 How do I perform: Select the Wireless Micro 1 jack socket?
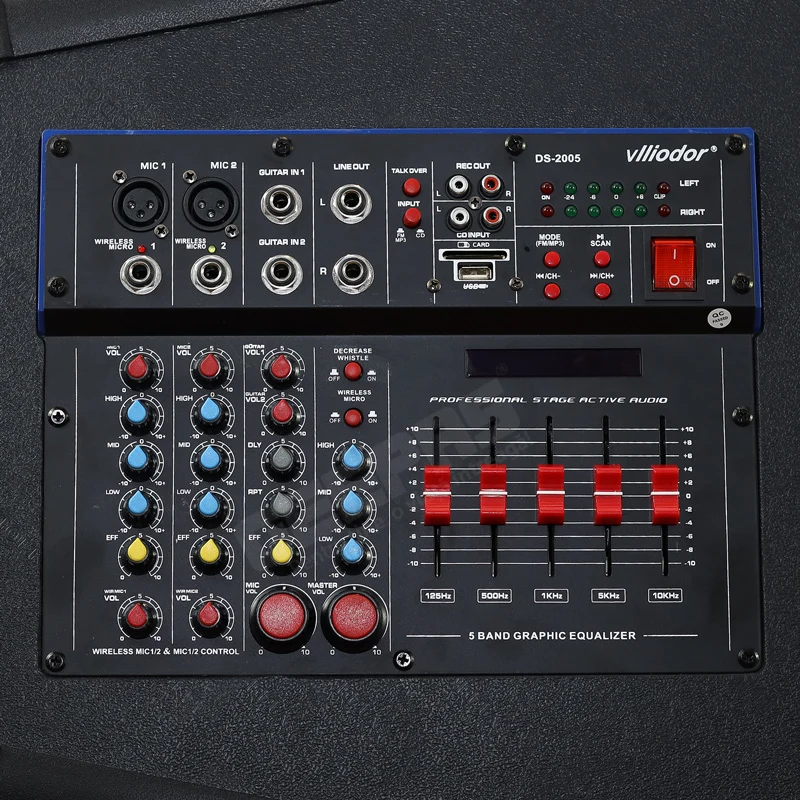(x=140, y=274)
